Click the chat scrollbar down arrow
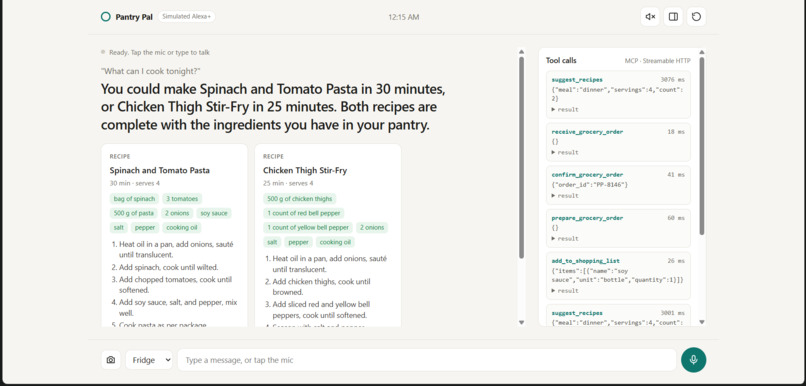 click(521, 322)
